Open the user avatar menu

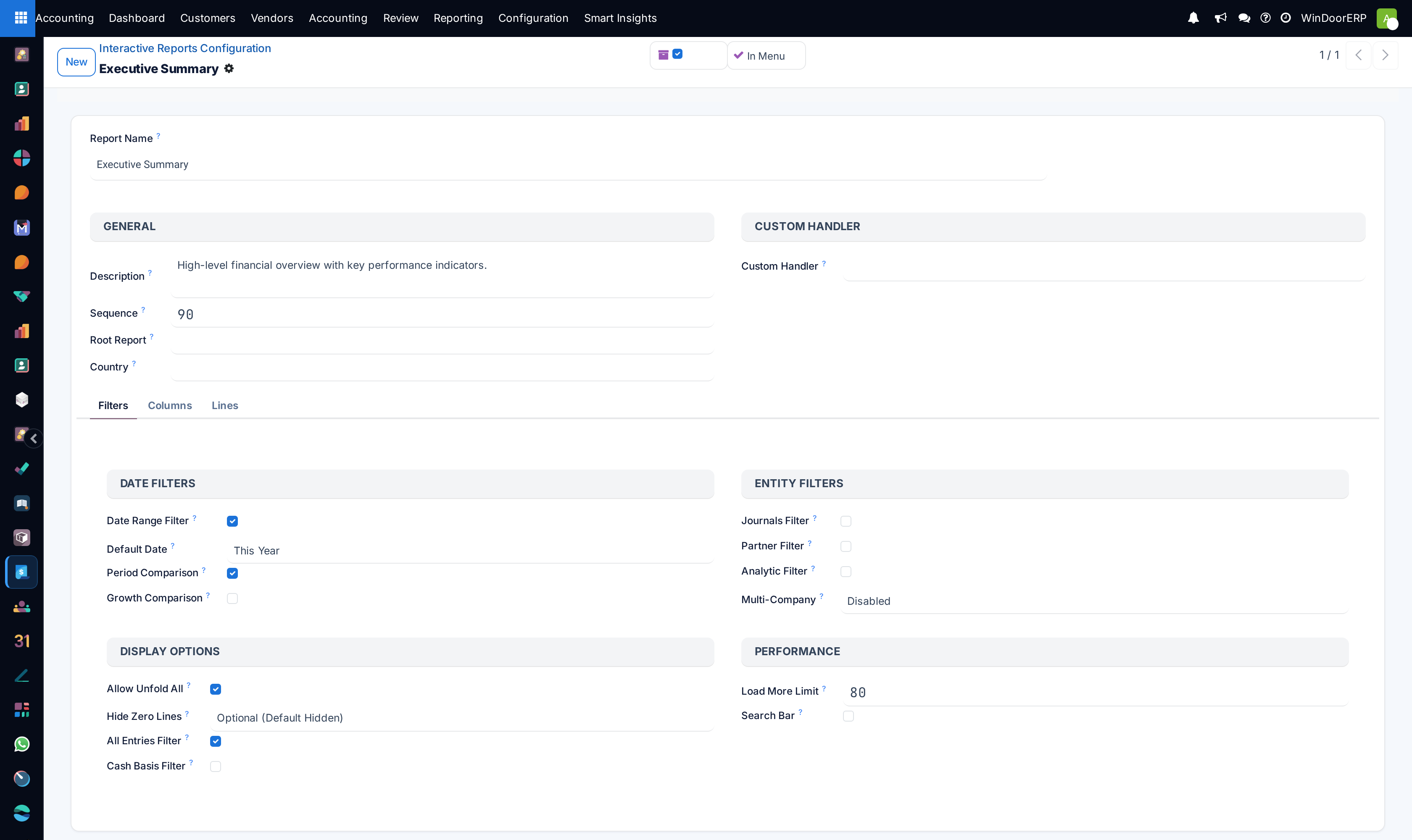coord(1386,18)
